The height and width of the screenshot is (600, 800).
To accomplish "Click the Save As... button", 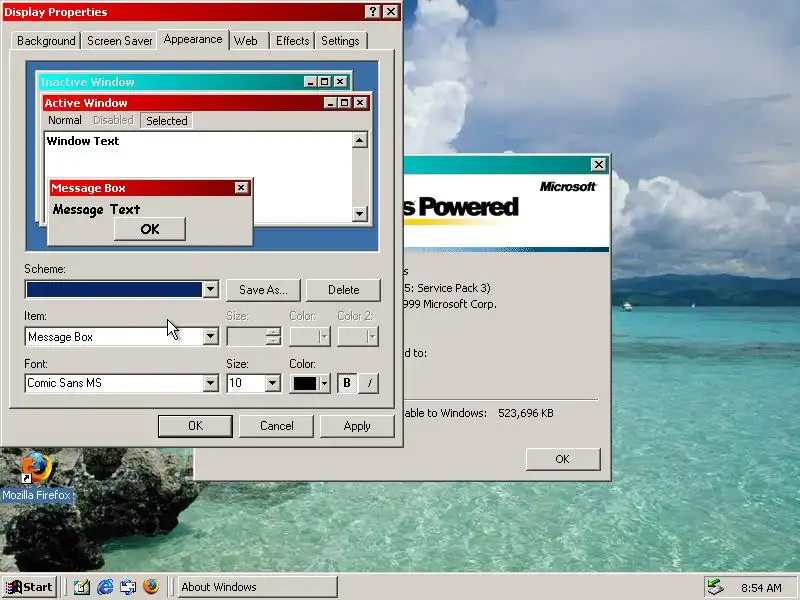I will click(x=263, y=290).
